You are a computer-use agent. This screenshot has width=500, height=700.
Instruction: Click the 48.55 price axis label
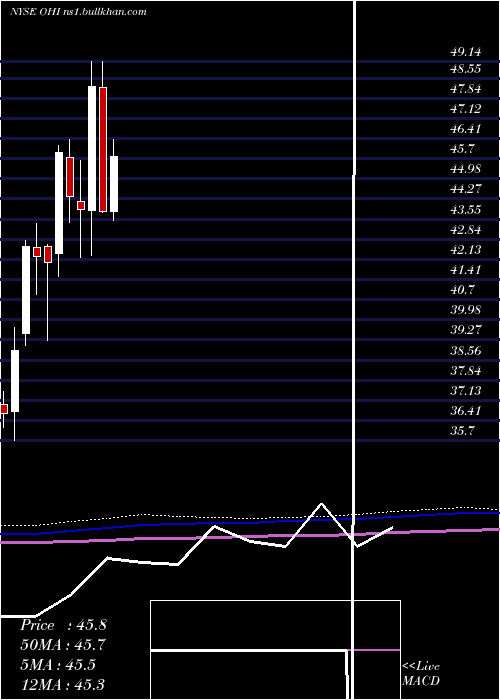(466, 69)
